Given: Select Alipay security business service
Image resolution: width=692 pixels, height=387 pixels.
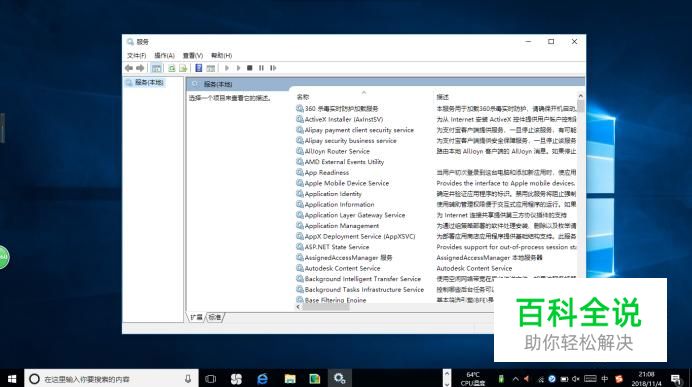Looking at the screenshot, I should point(346,141).
